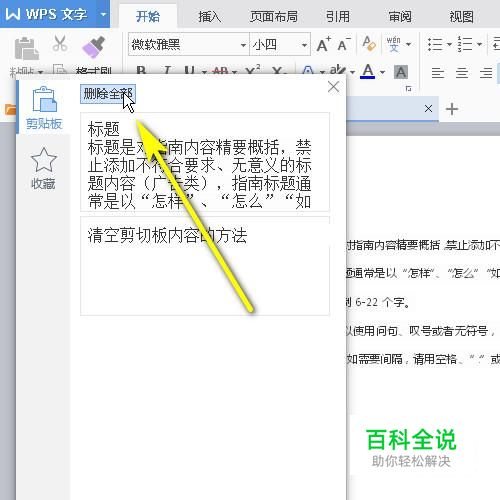Image resolution: width=500 pixels, height=500 pixels.
Task: Click the Clear Formatting eraser icon
Action: [369, 44]
